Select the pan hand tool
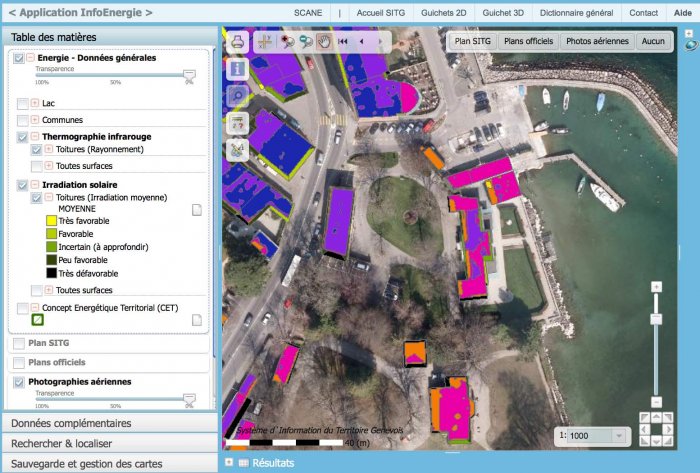 pos(324,42)
